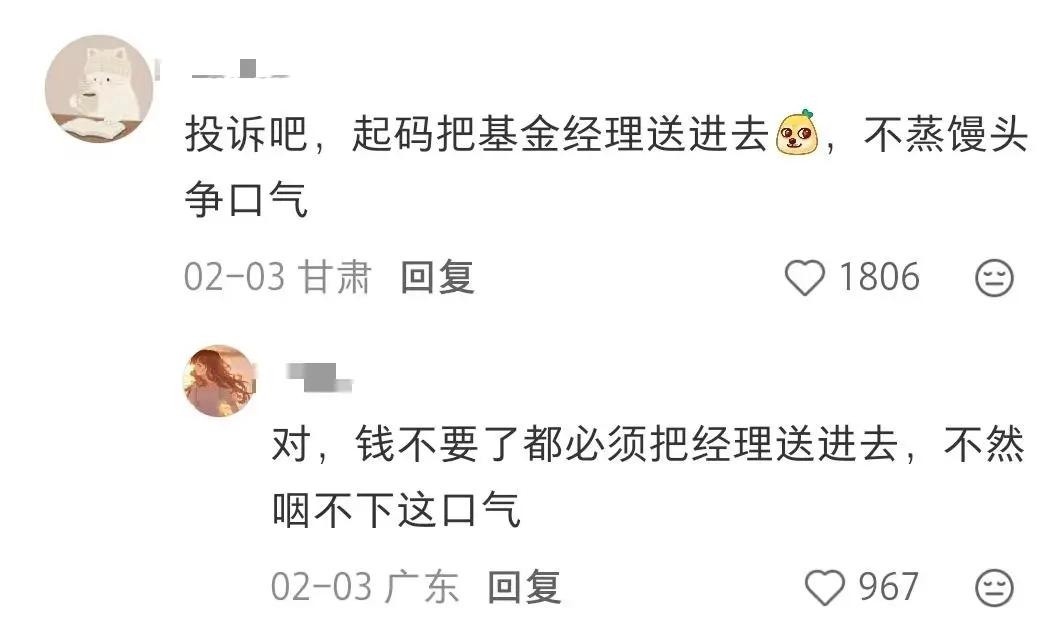Click 回复 under the 广东 reply

click(x=524, y=587)
